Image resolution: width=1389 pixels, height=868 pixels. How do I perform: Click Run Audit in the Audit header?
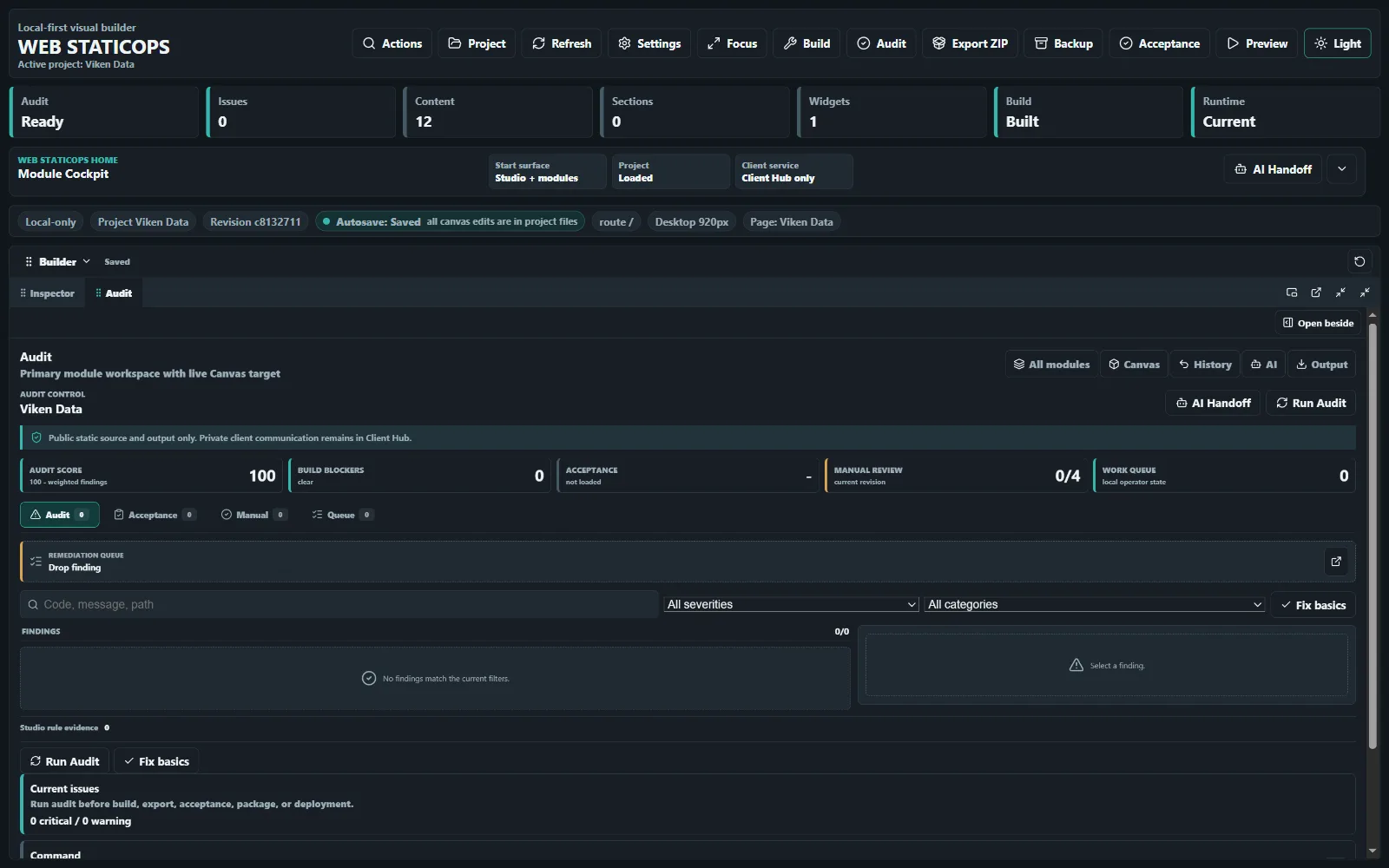coord(1311,403)
